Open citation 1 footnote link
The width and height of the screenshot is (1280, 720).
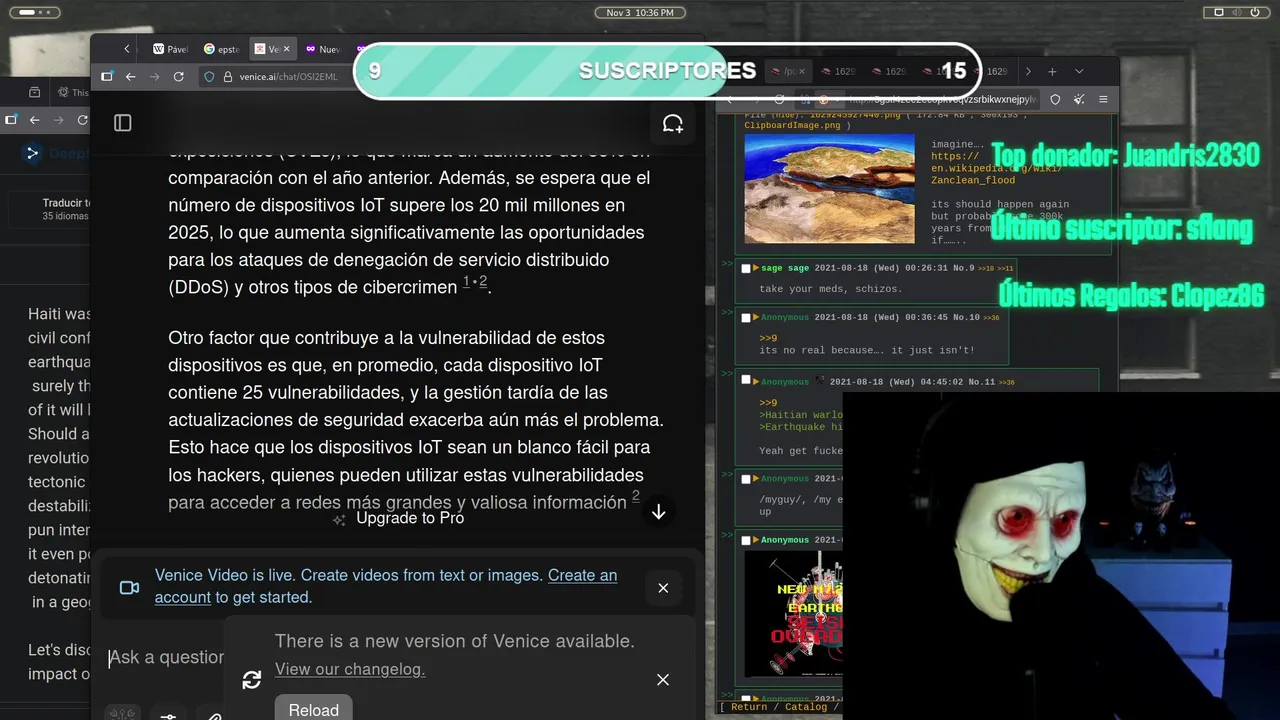click(x=466, y=283)
